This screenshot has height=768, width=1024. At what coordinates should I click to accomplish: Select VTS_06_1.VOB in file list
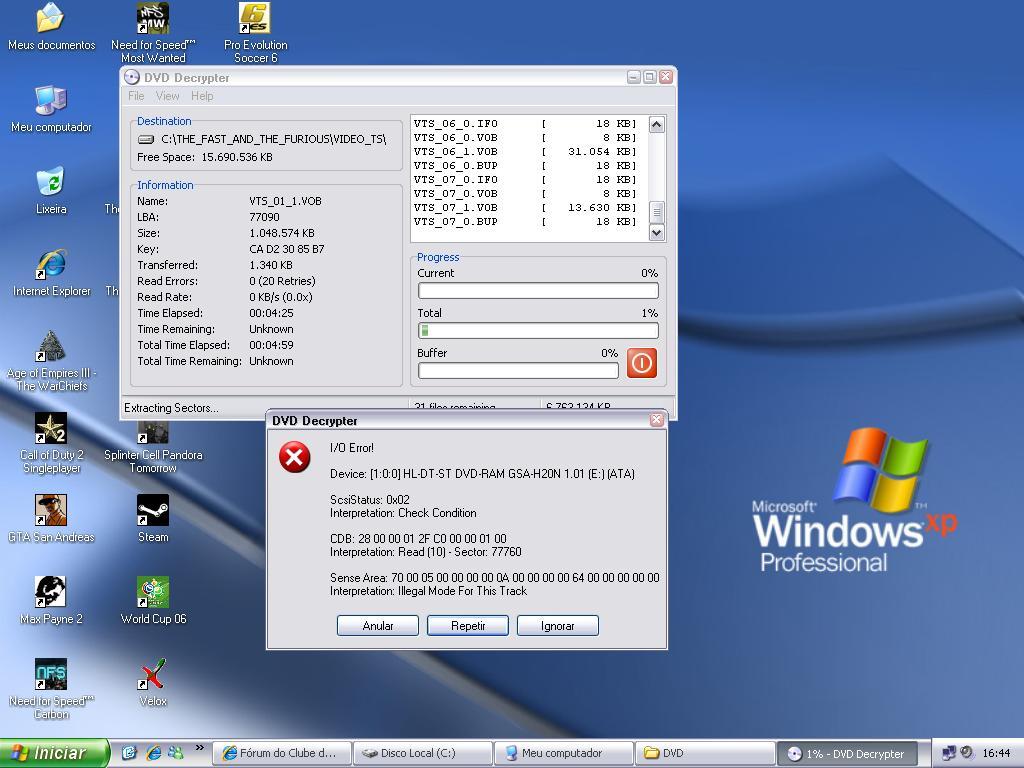click(525, 152)
